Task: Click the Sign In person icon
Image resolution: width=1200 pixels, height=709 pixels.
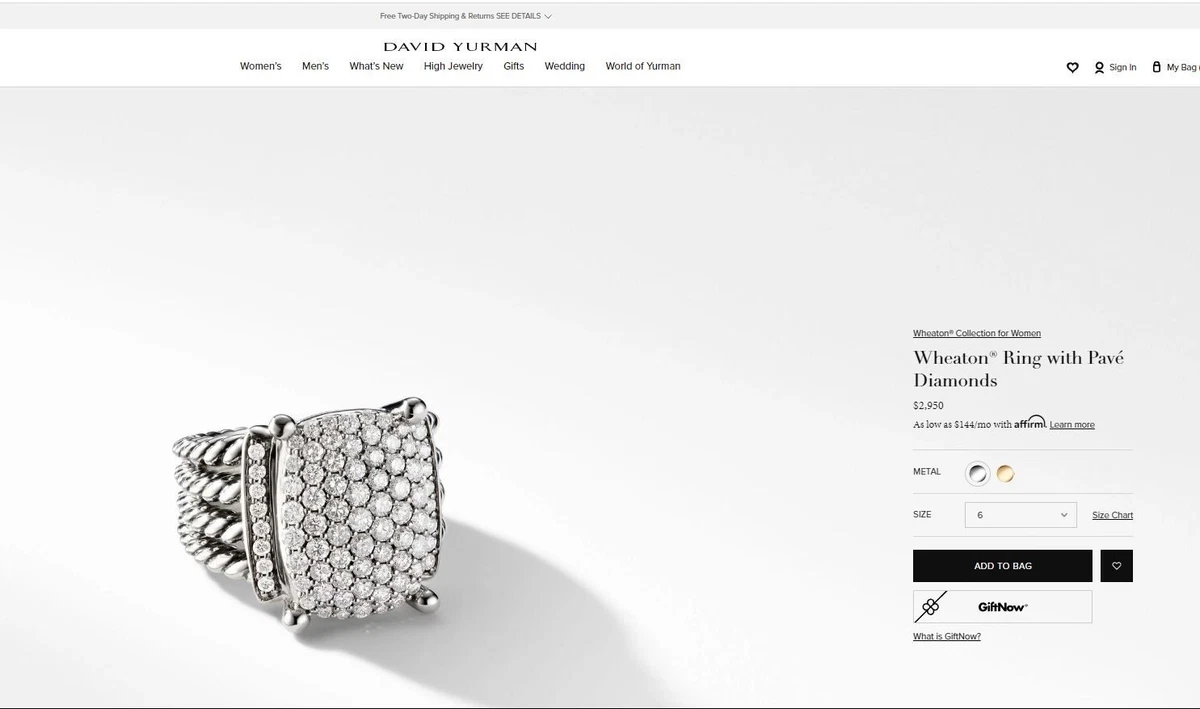Action: click(1099, 67)
